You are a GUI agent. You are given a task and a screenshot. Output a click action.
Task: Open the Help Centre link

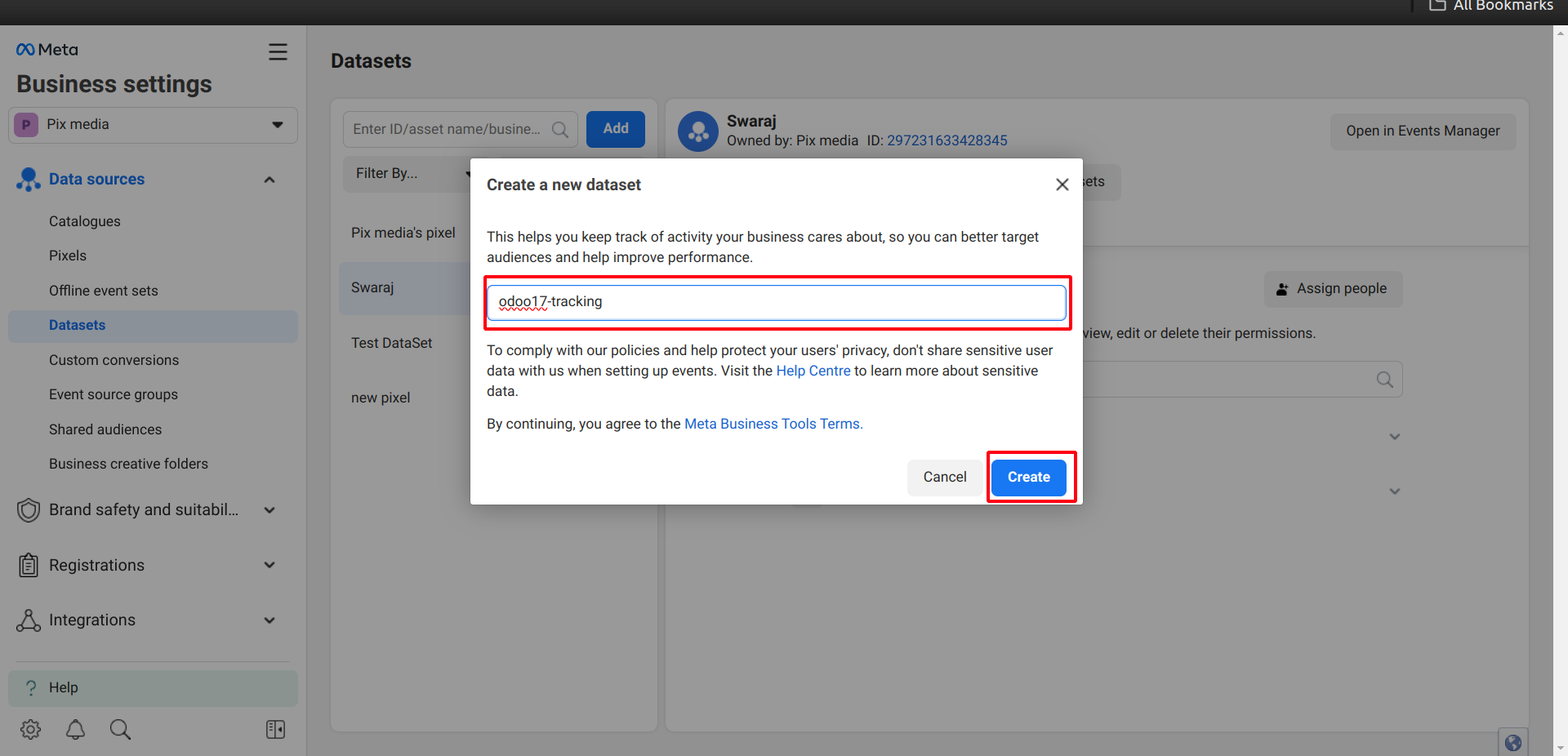(813, 371)
